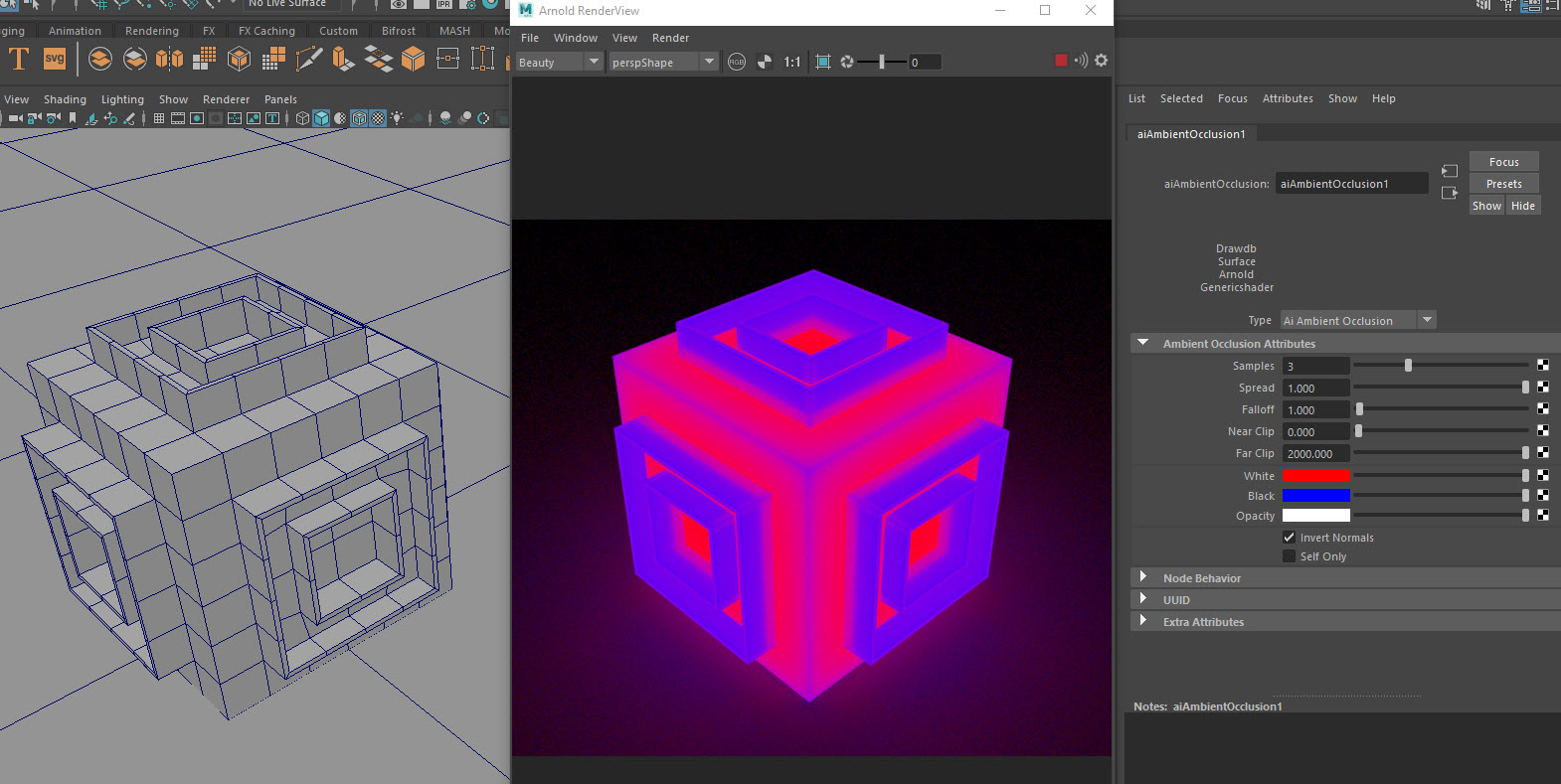Open the Window menu in Arnold RenderView
This screenshot has width=1561, height=784.
(x=576, y=38)
